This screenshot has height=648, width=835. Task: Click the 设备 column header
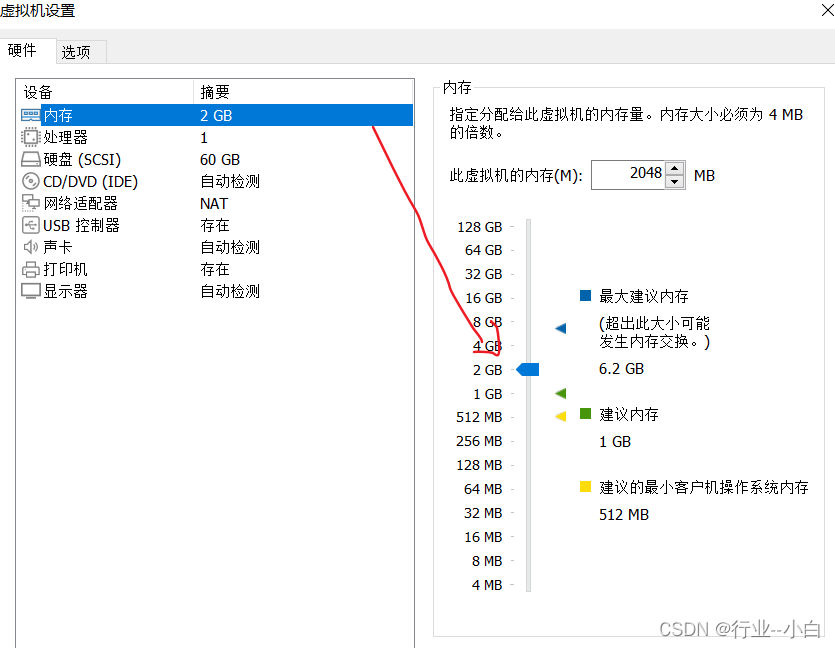(105, 92)
